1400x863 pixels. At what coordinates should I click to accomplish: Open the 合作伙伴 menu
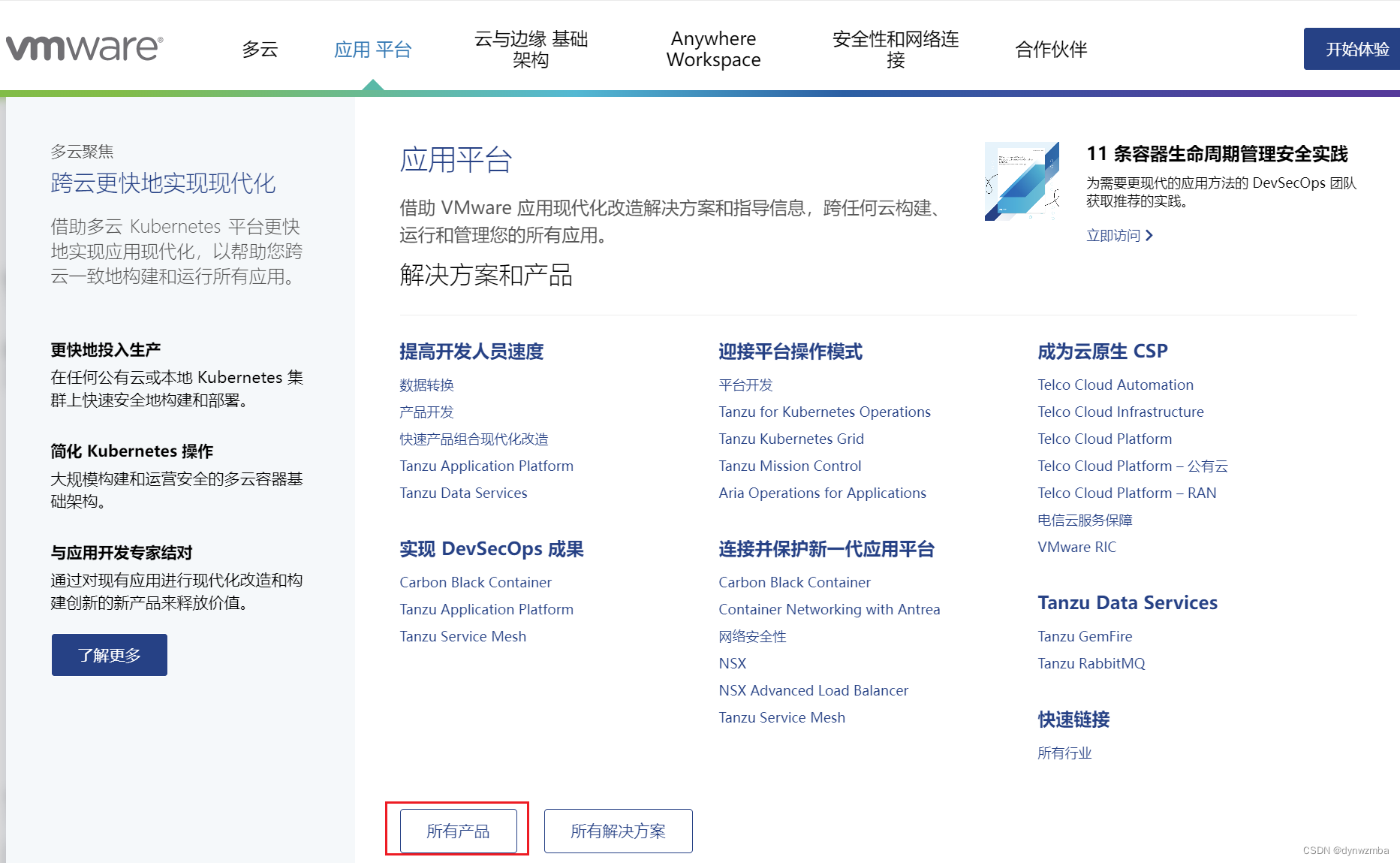click(x=1051, y=50)
